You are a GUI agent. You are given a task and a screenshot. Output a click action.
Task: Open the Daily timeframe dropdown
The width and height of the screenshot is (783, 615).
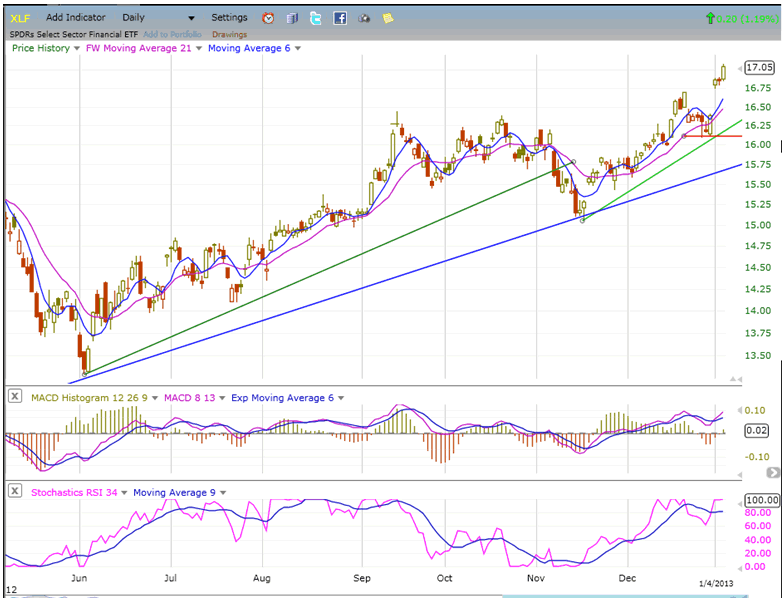(158, 18)
